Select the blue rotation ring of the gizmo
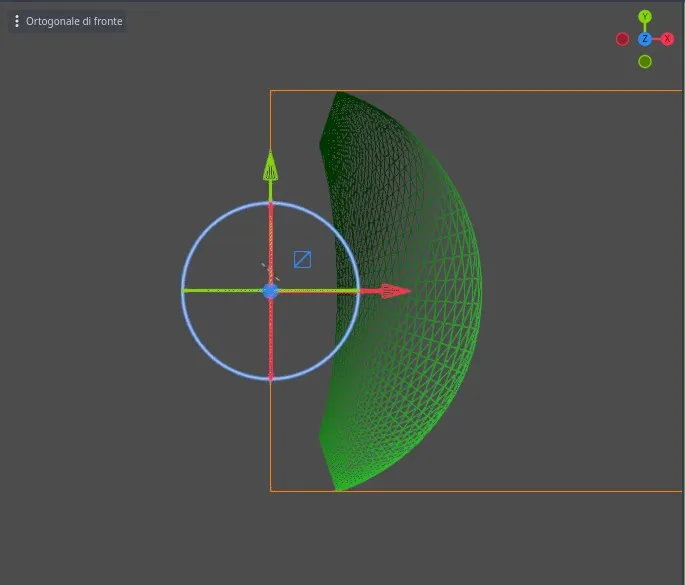This screenshot has height=585, width=685. [208, 229]
